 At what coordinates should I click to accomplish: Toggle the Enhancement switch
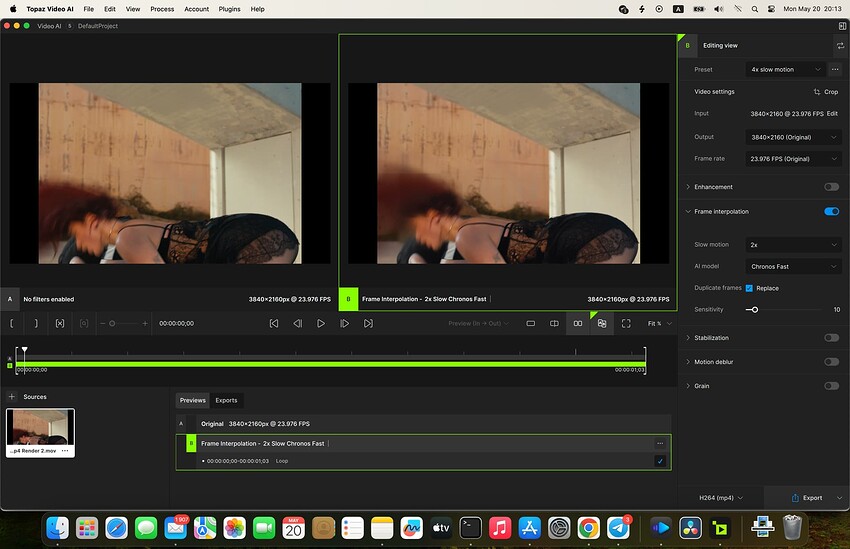pyautogui.click(x=831, y=187)
